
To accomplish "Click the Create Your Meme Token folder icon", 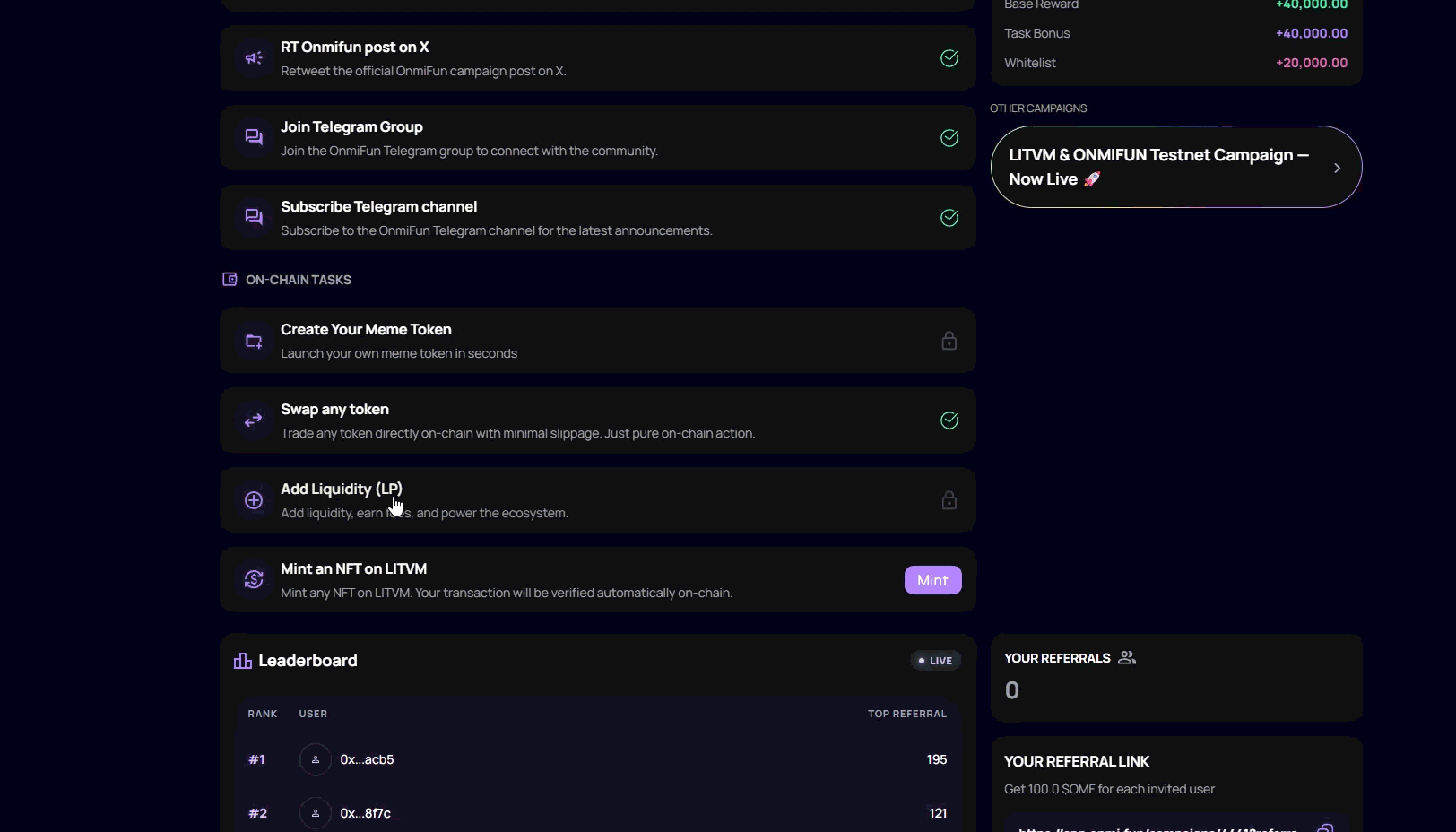I will (254, 342).
